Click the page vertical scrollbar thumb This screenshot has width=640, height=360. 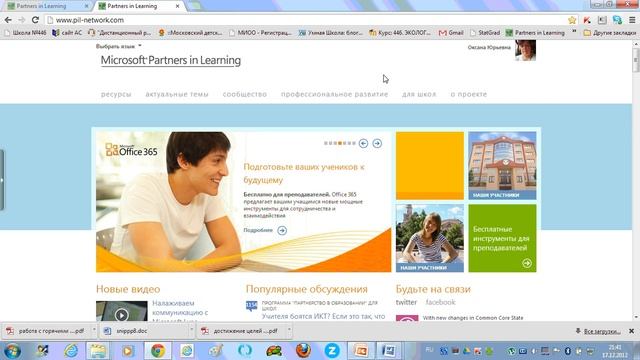[636, 60]
